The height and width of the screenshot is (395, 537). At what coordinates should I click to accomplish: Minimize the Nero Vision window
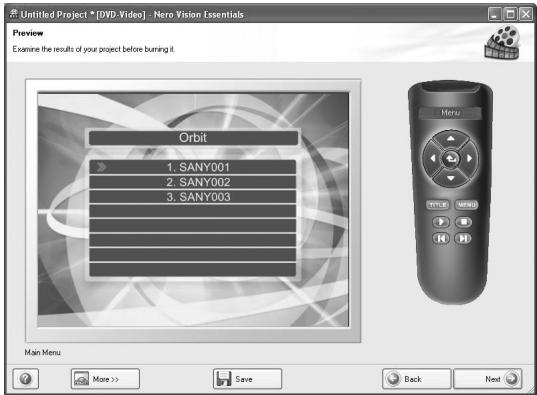tap(494, 14)
